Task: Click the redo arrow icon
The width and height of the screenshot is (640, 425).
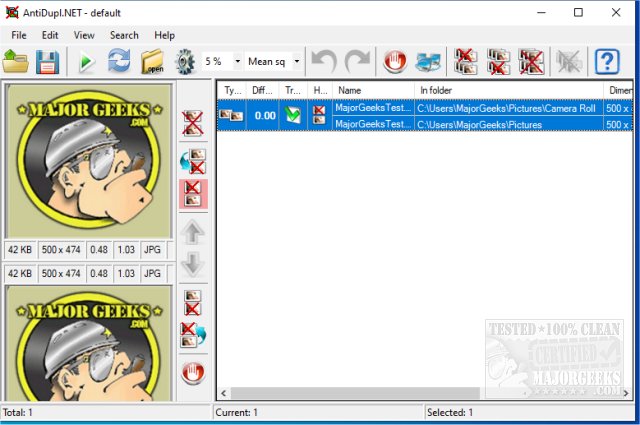Action: pos(357,62)
